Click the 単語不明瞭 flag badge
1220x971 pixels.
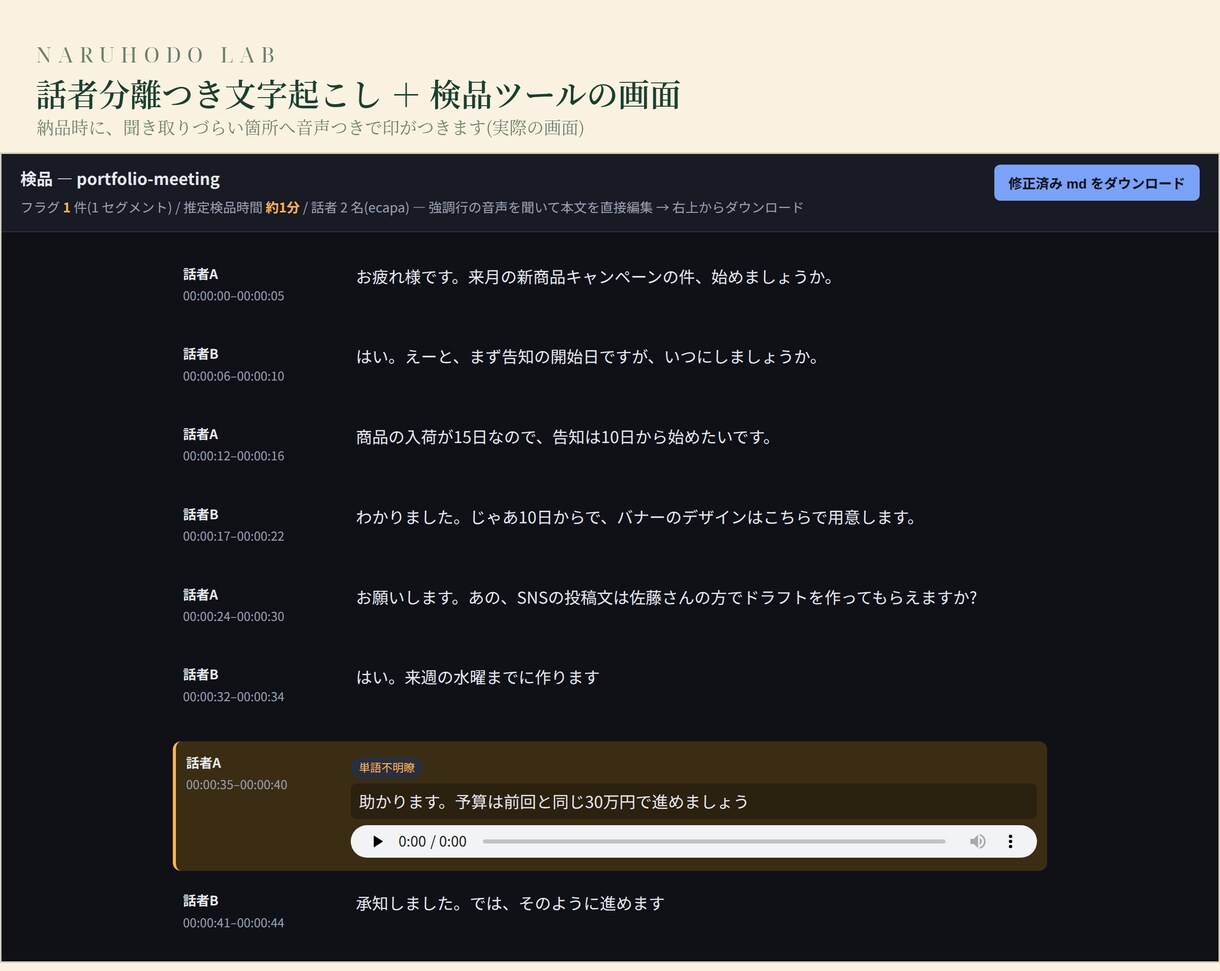[x=387, y=767]
